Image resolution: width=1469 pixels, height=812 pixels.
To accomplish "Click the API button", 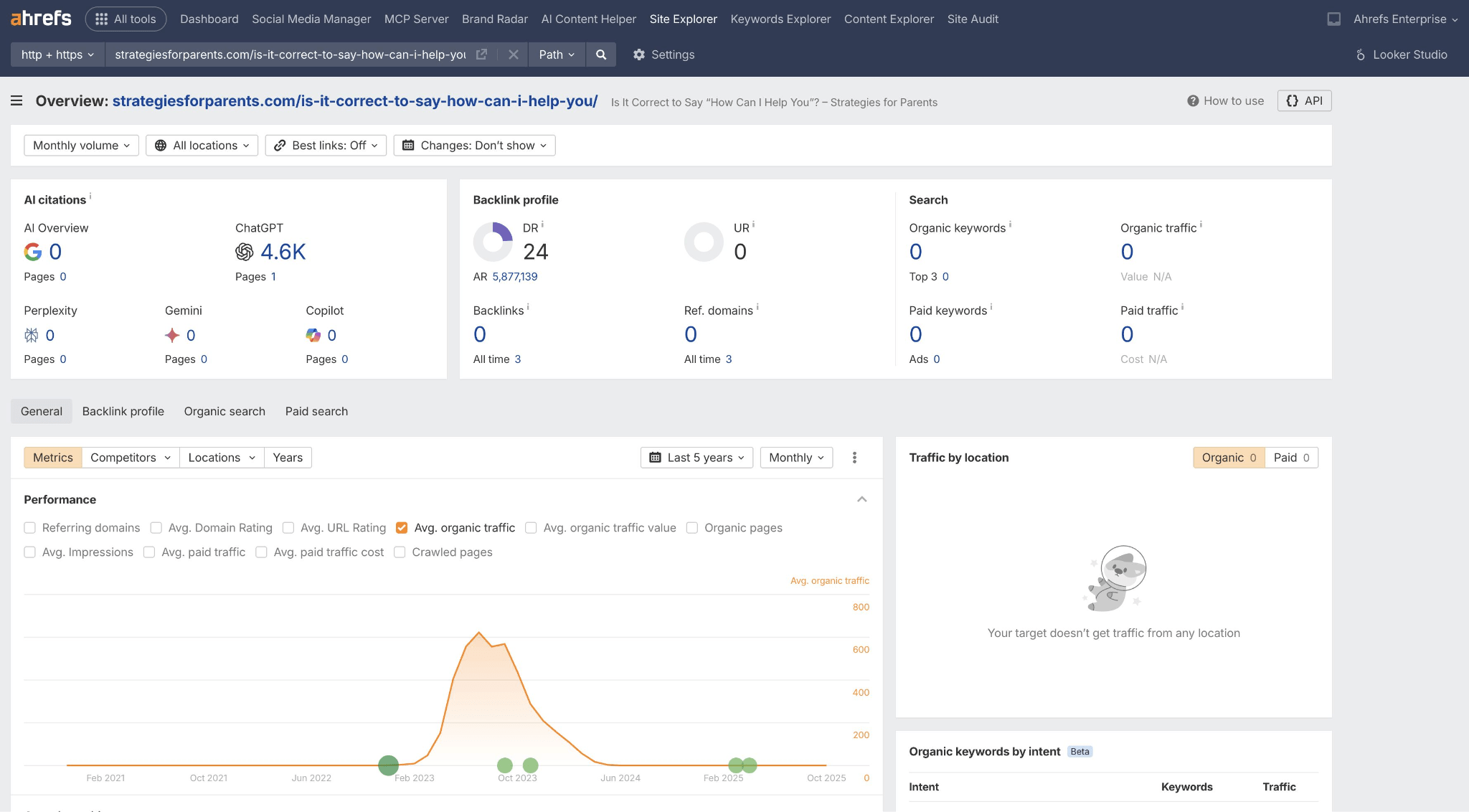I will click(x=1304, y=100).
